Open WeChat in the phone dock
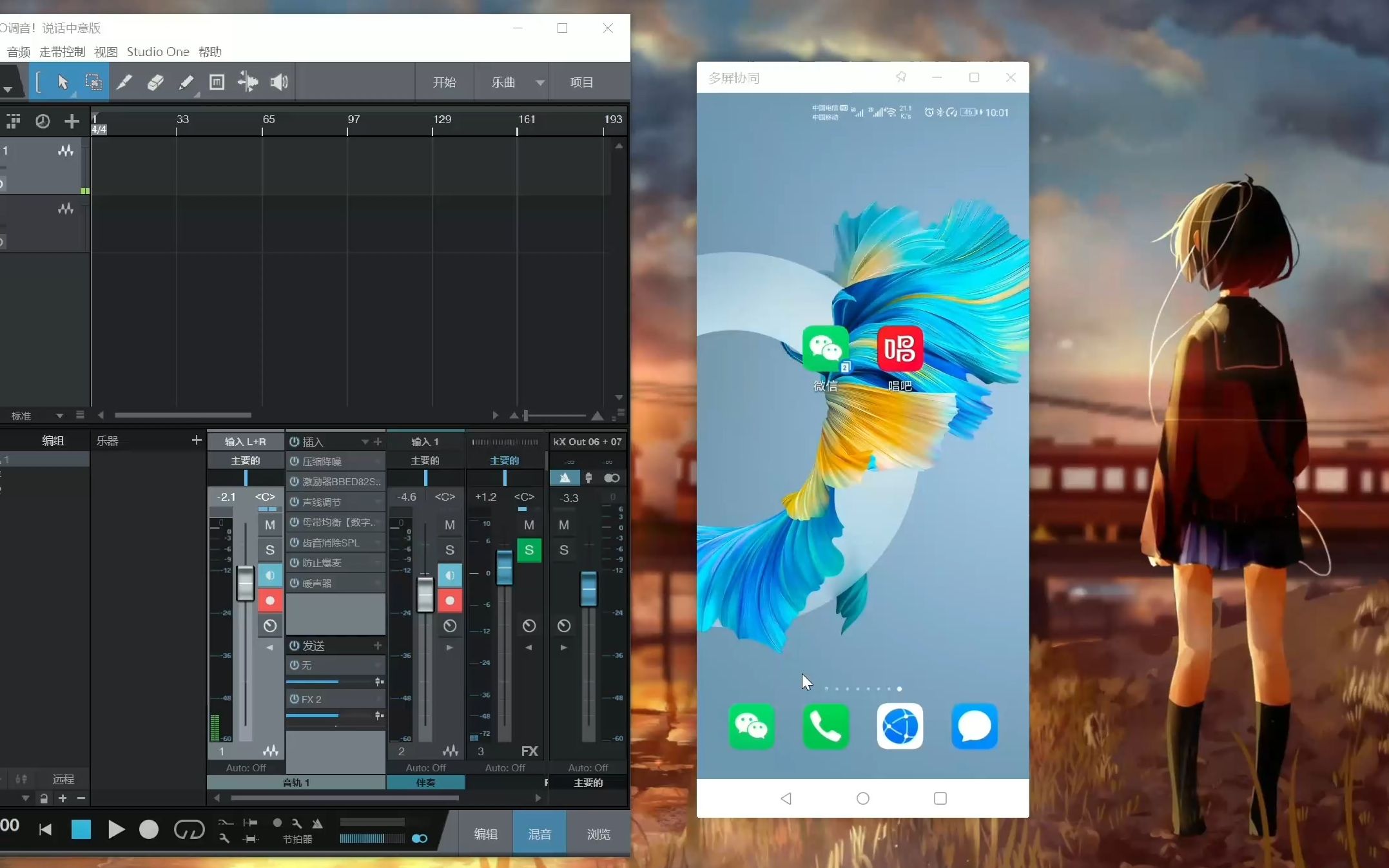 click(751, 726)
